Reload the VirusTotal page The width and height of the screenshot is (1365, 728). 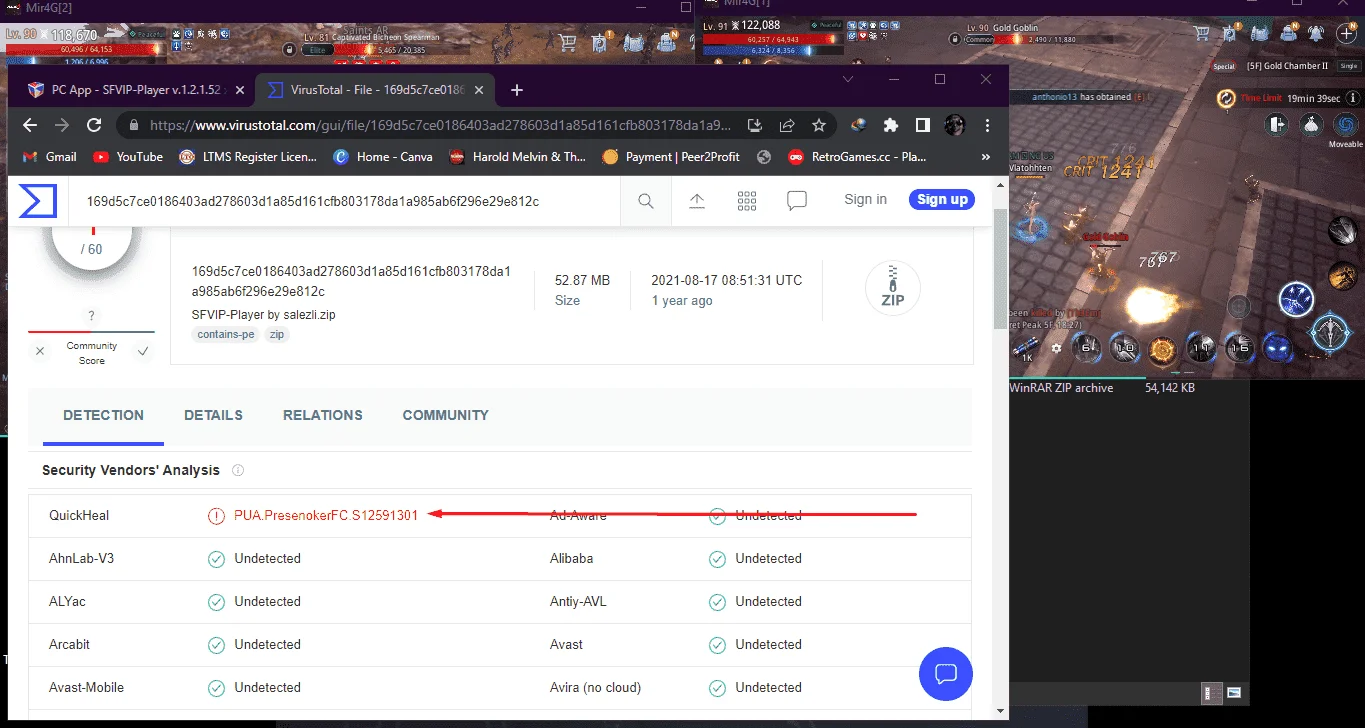[x=94, y=125]
